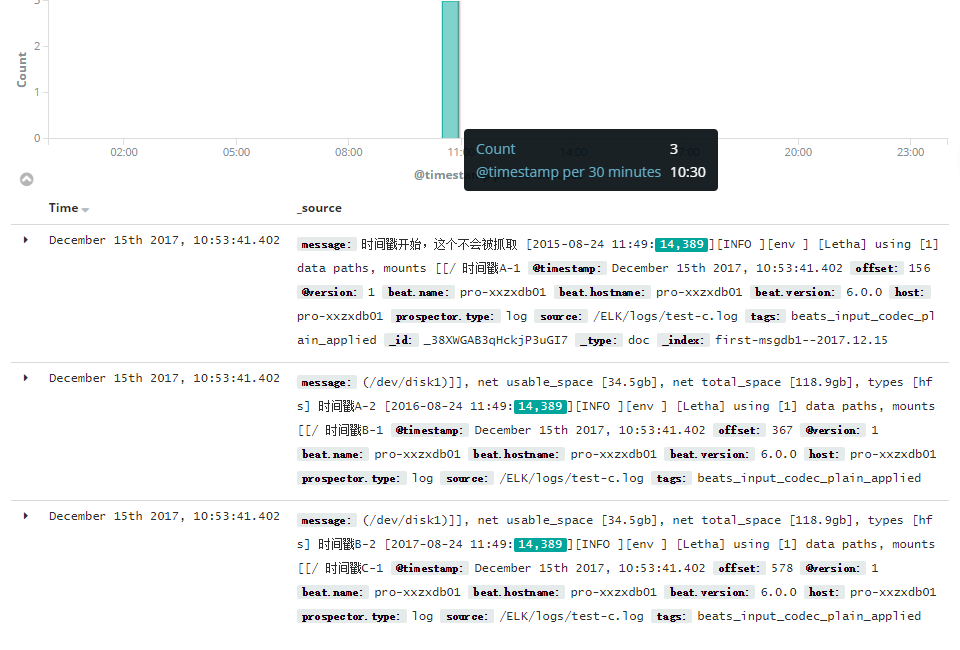960x650 pixels.
Task: Select the teal histogram bar at 10:30
Action: (451, 70)
